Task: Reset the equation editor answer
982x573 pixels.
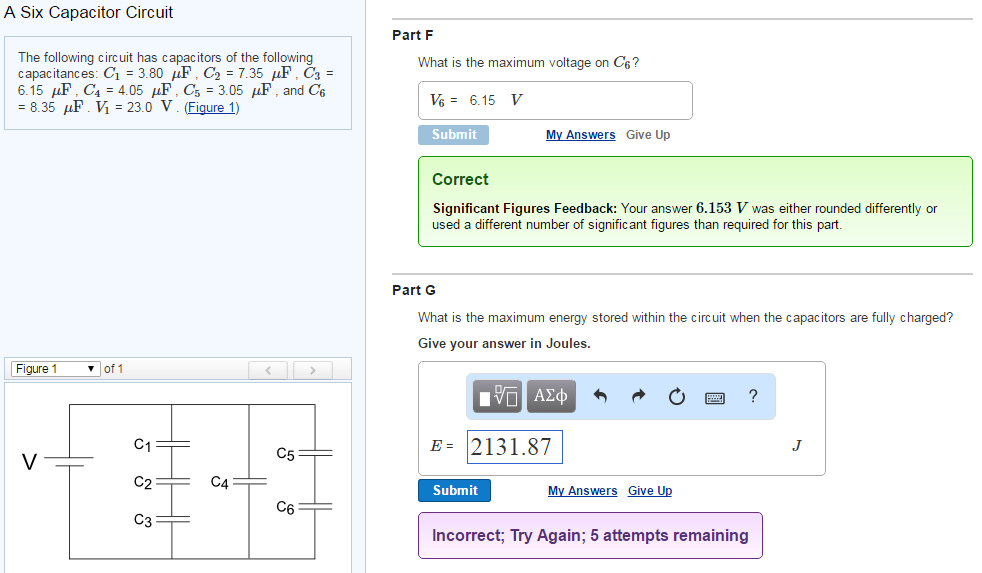Action: (x=677, y=397)
